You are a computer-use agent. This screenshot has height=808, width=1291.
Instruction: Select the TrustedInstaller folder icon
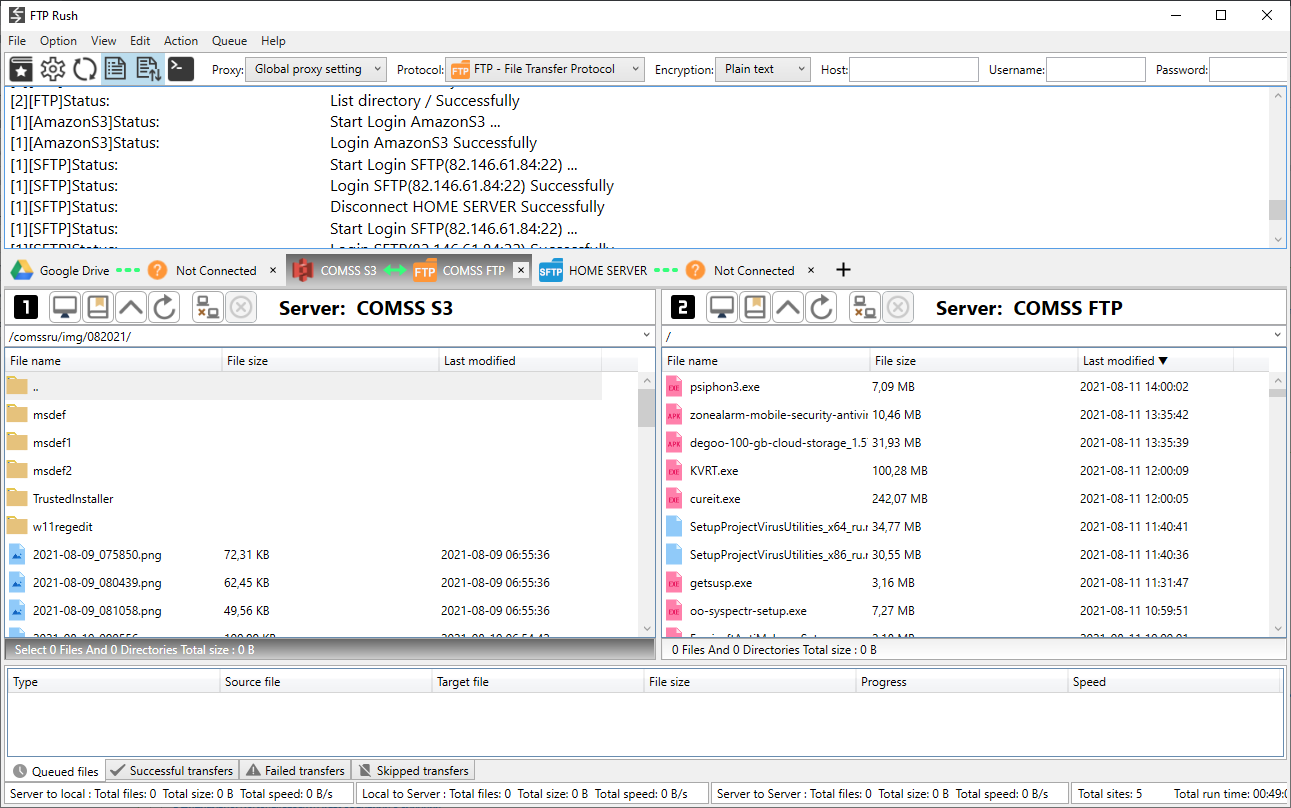click(17, 498)
